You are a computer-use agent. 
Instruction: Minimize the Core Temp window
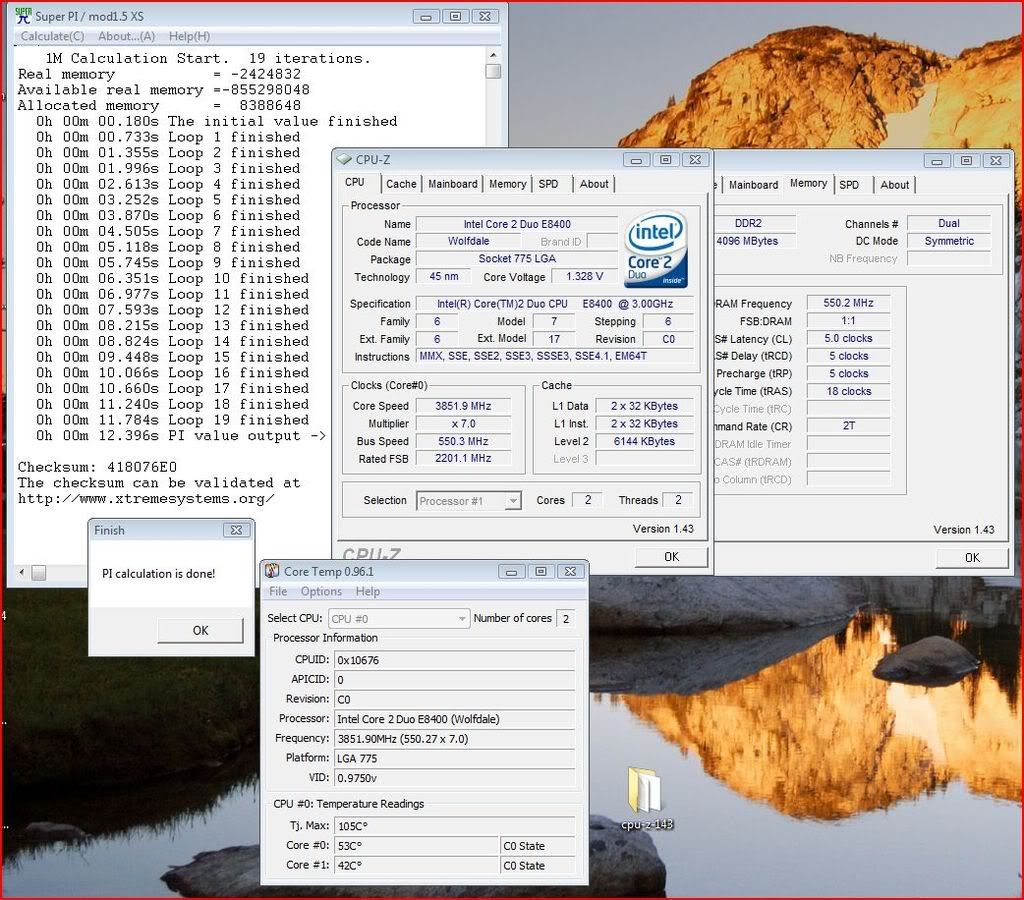(x=511, y=571)
